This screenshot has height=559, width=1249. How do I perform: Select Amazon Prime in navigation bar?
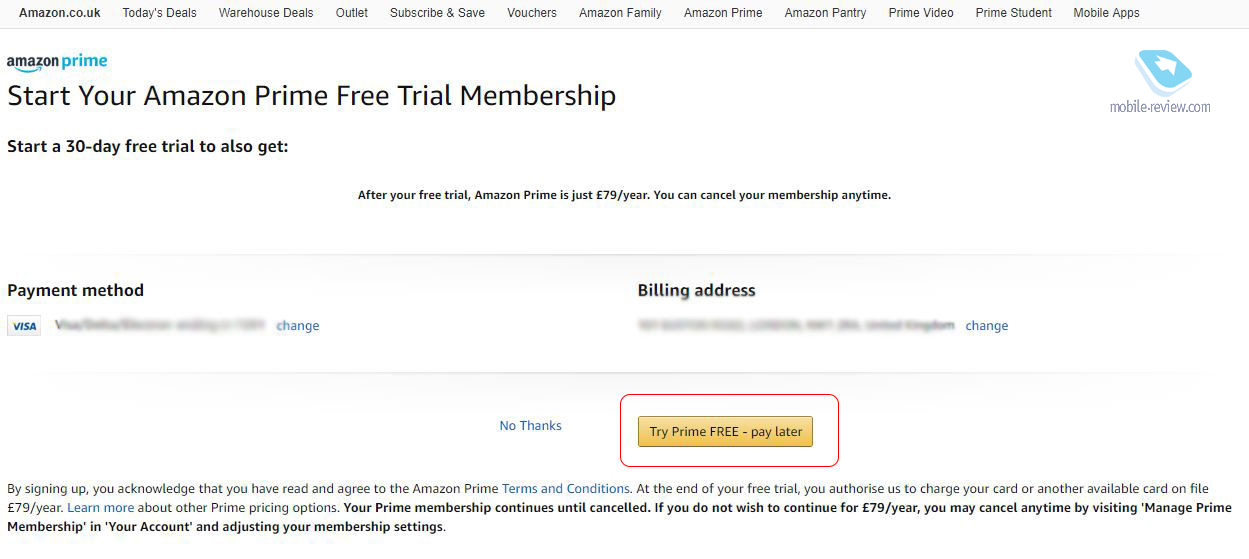723,13
